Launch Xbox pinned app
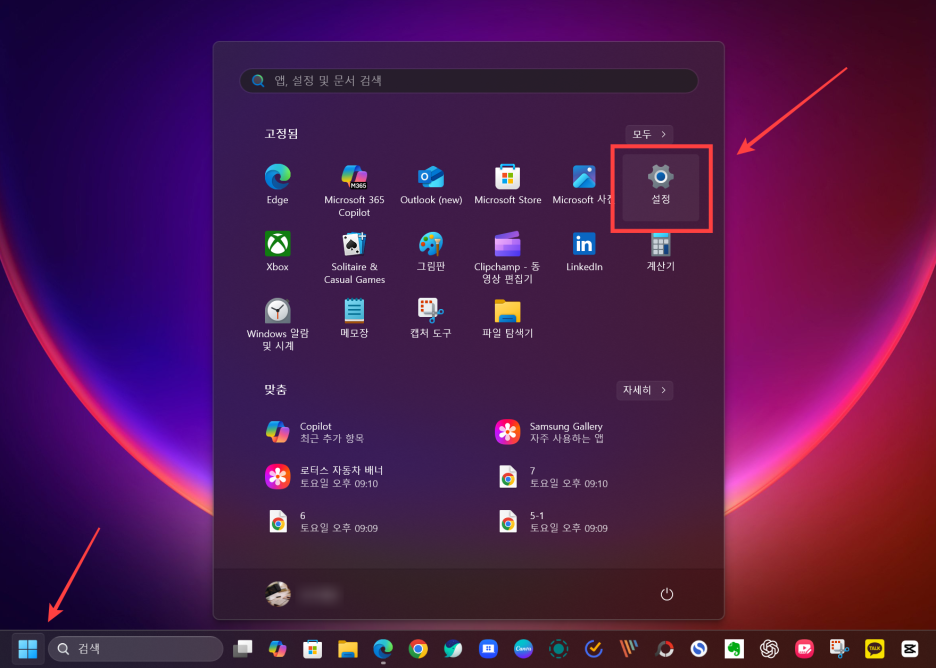The width and height of the screenshot is (936, 668). 278,251
